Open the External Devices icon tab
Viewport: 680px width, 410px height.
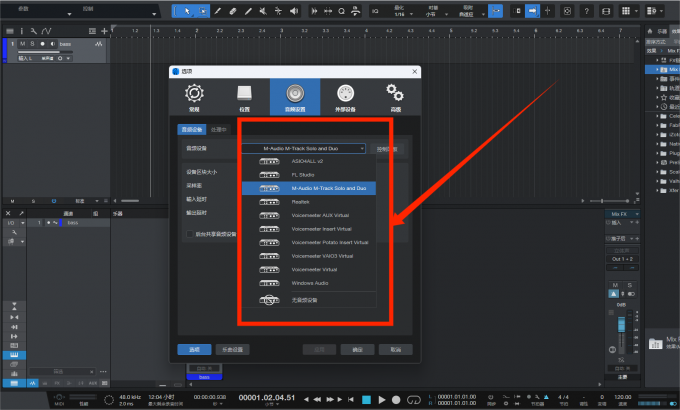tap(345, 96)
